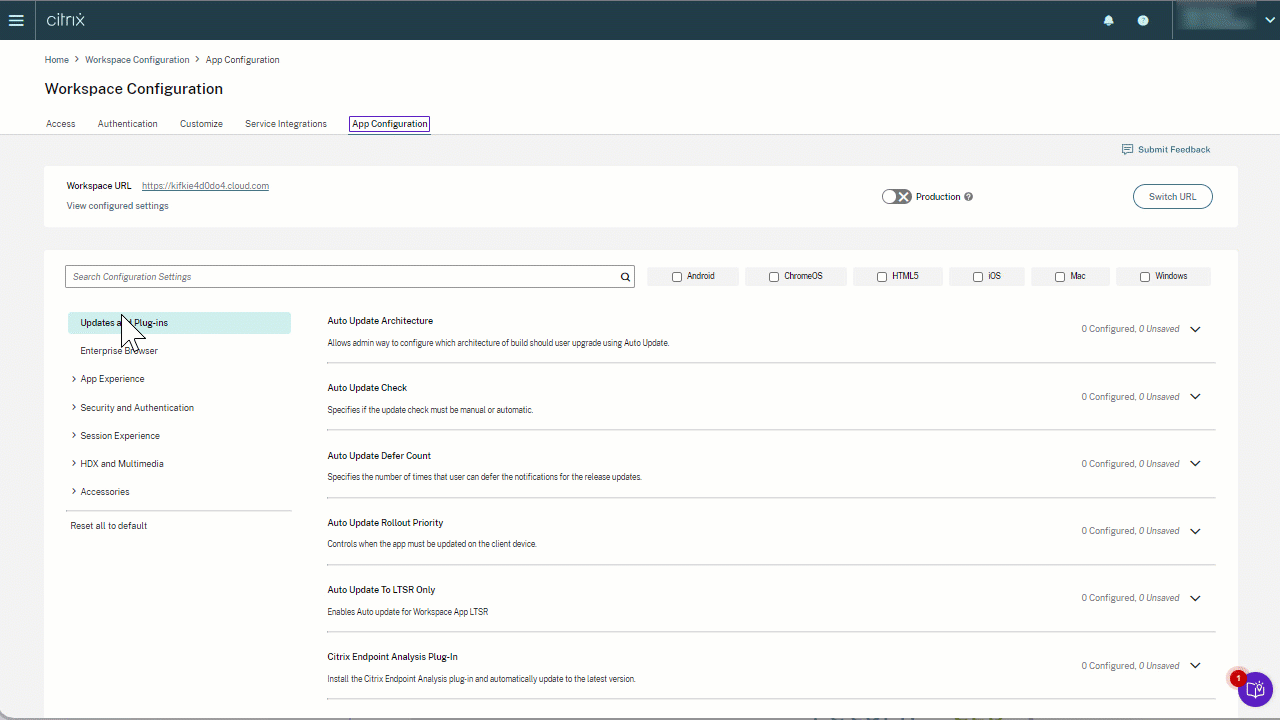Open the Service Integrations tab
The width and height of the screenshot is (1280, 720).
[x=286, y=124]
